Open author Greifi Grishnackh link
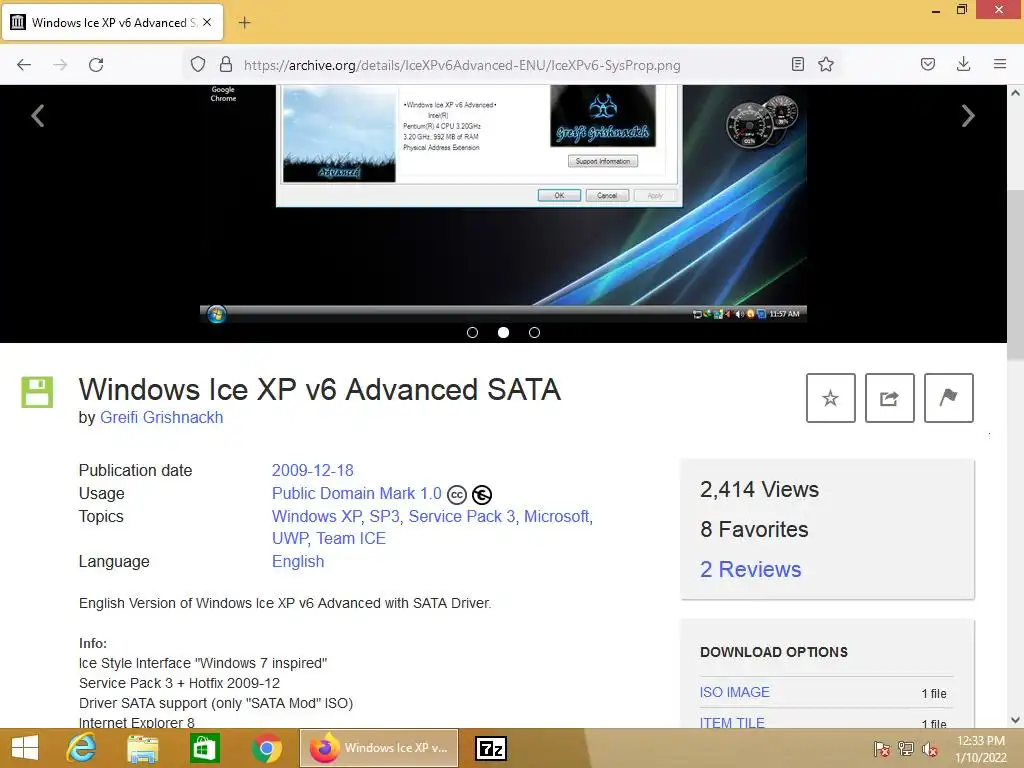1024x768 pixels. [161, 417]
